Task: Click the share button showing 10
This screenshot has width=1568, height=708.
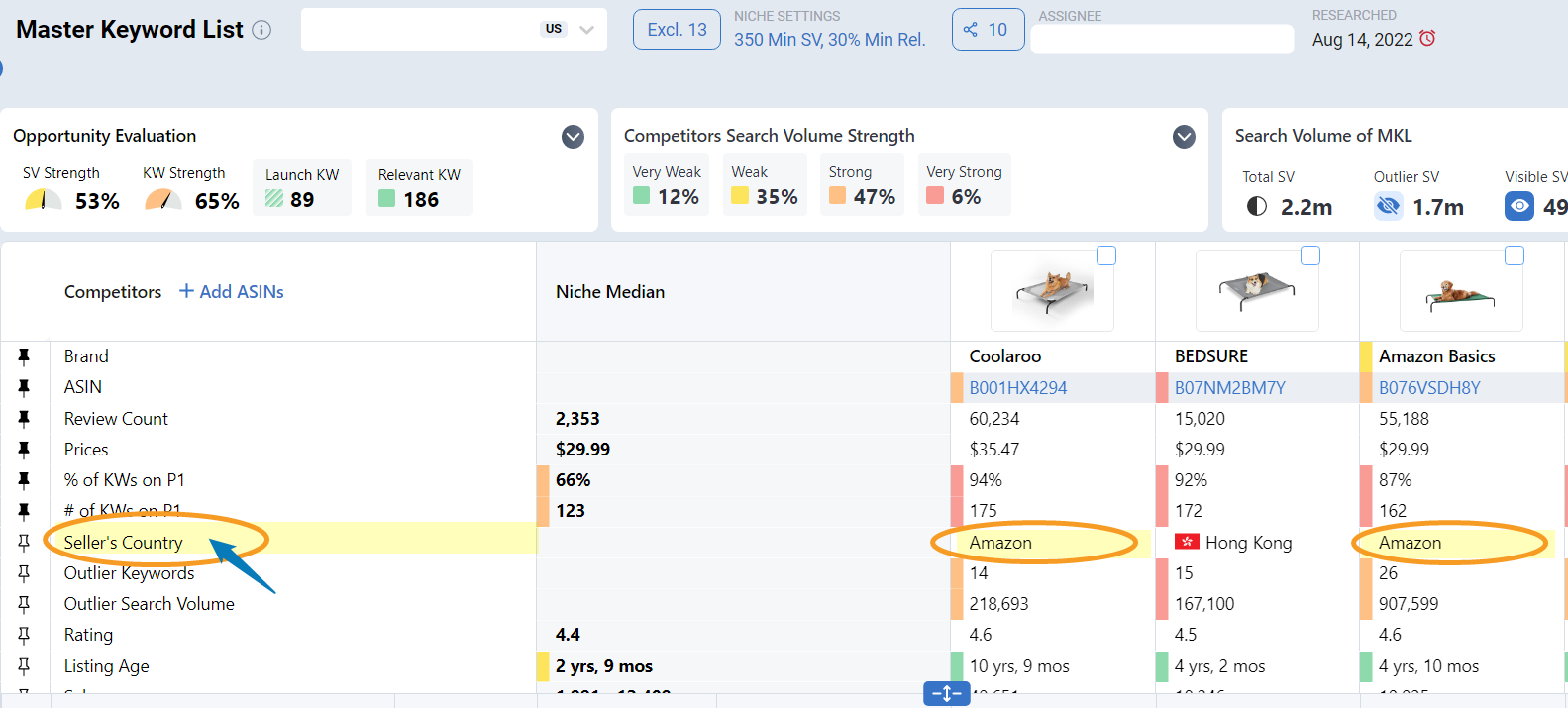Action: [x=988, y=30]
